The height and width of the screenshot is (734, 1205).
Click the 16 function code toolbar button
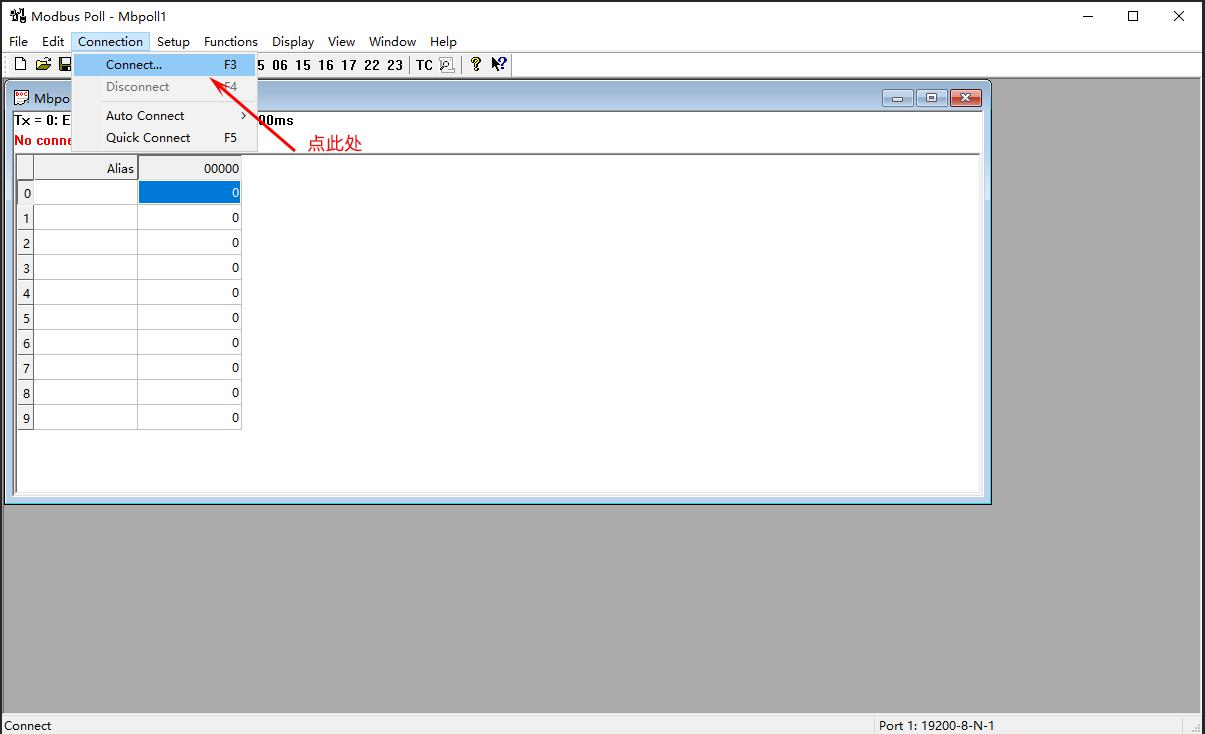pyautogui.click(x=326, y=65)
